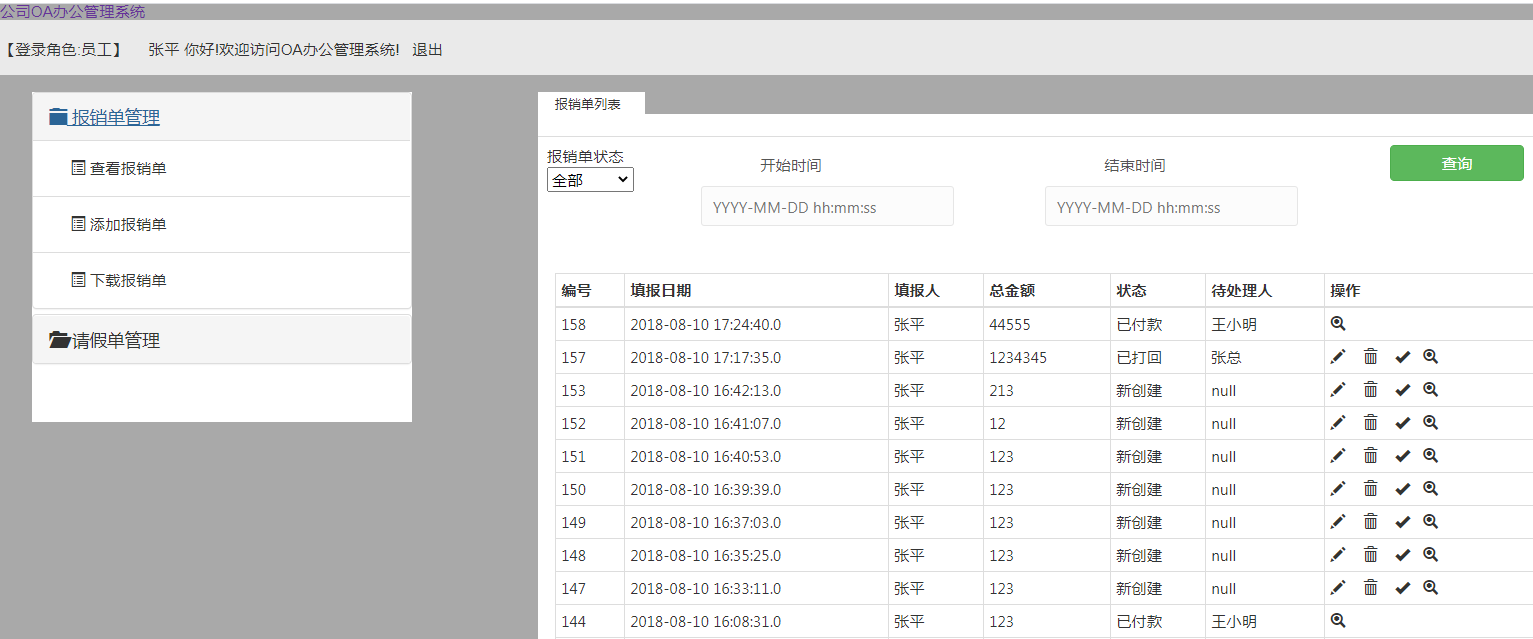This screenshot has height=639, width=1533.
Task: Click date 2018-08-10 16:42:13.0
Action: [x=705, y=390]
